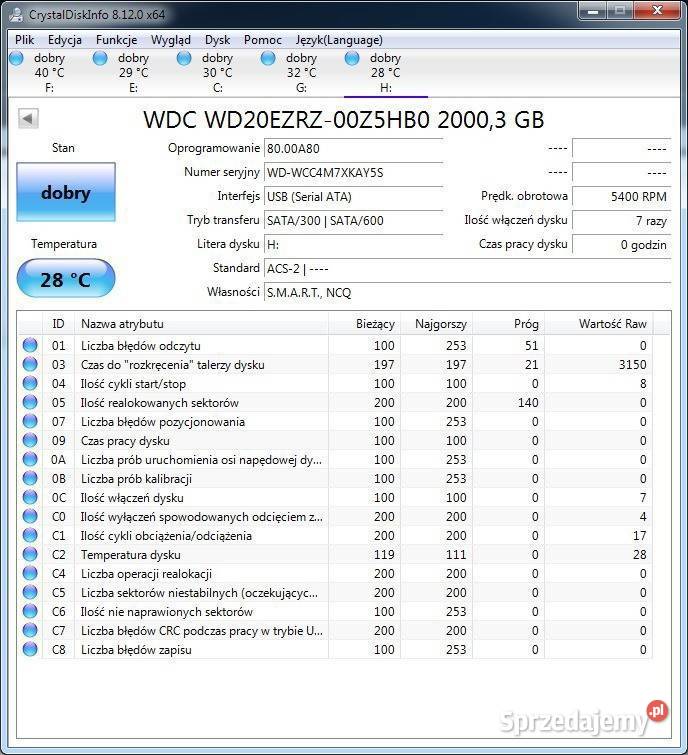Click the features field 'S.M.A.R.T., NCQ'

click(467, 292)
